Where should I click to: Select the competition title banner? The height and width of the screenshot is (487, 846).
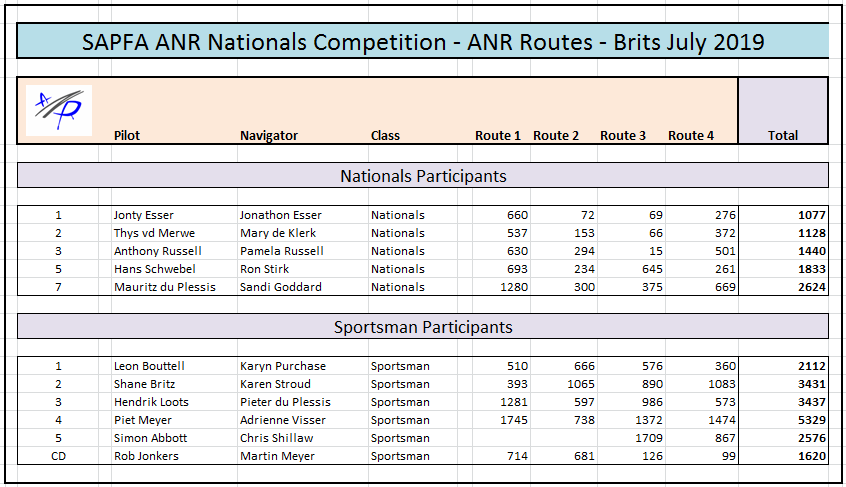(x=422, y=42)
